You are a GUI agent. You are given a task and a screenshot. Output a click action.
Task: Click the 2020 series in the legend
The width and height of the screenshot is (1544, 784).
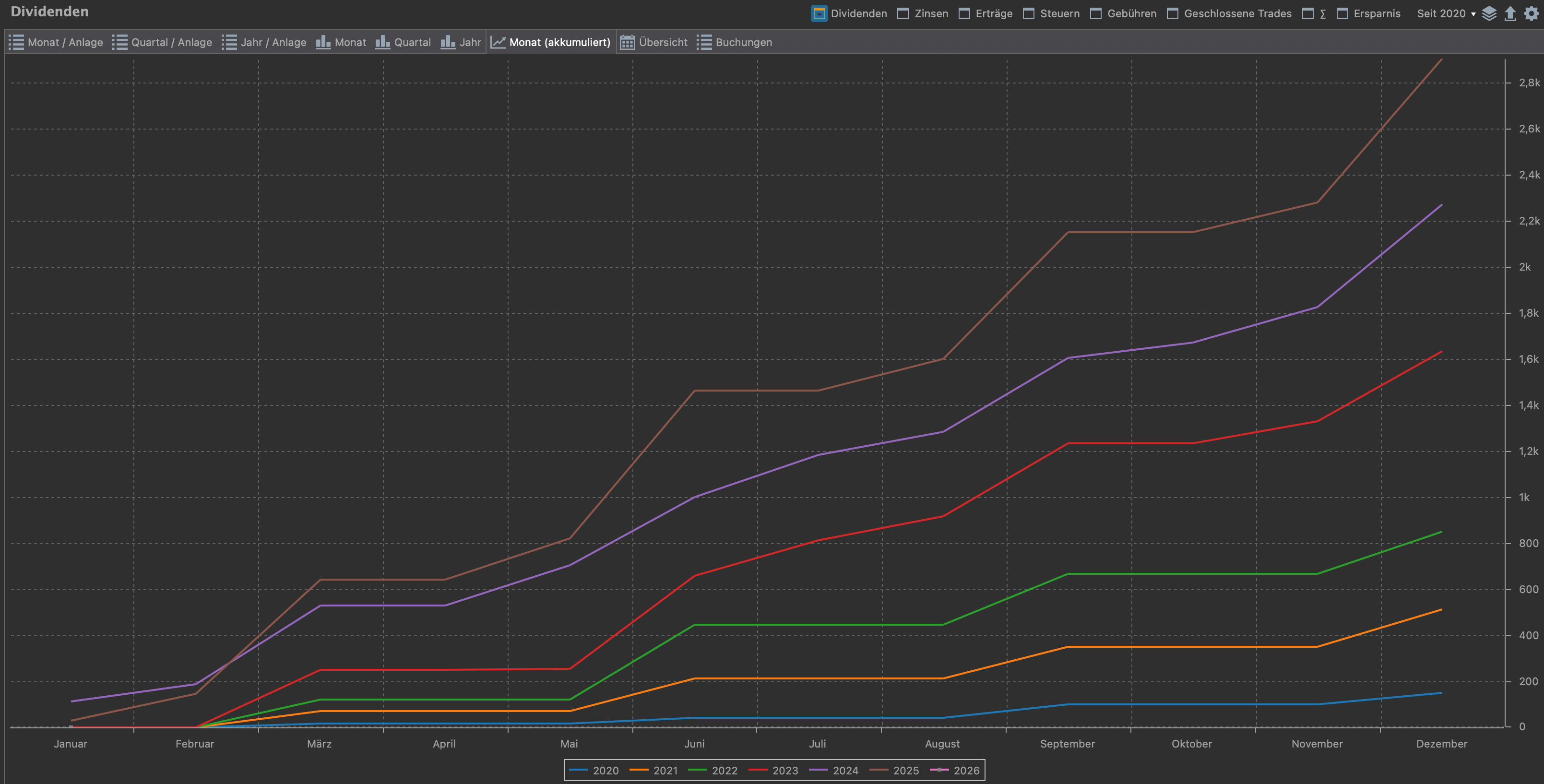pyautogui.click(x=594, y=770)
